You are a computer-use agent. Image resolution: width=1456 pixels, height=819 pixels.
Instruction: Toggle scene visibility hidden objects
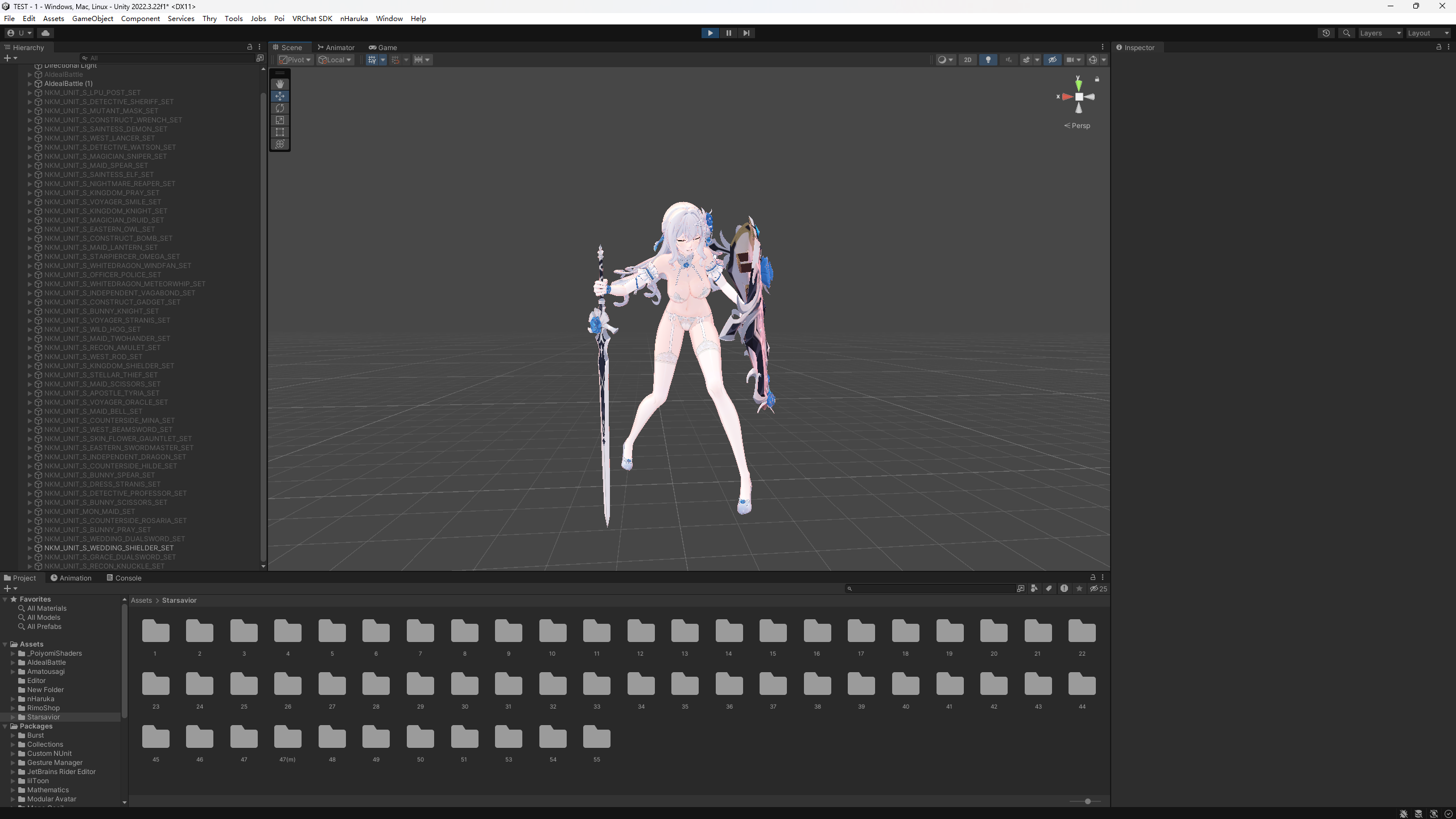1053,60
